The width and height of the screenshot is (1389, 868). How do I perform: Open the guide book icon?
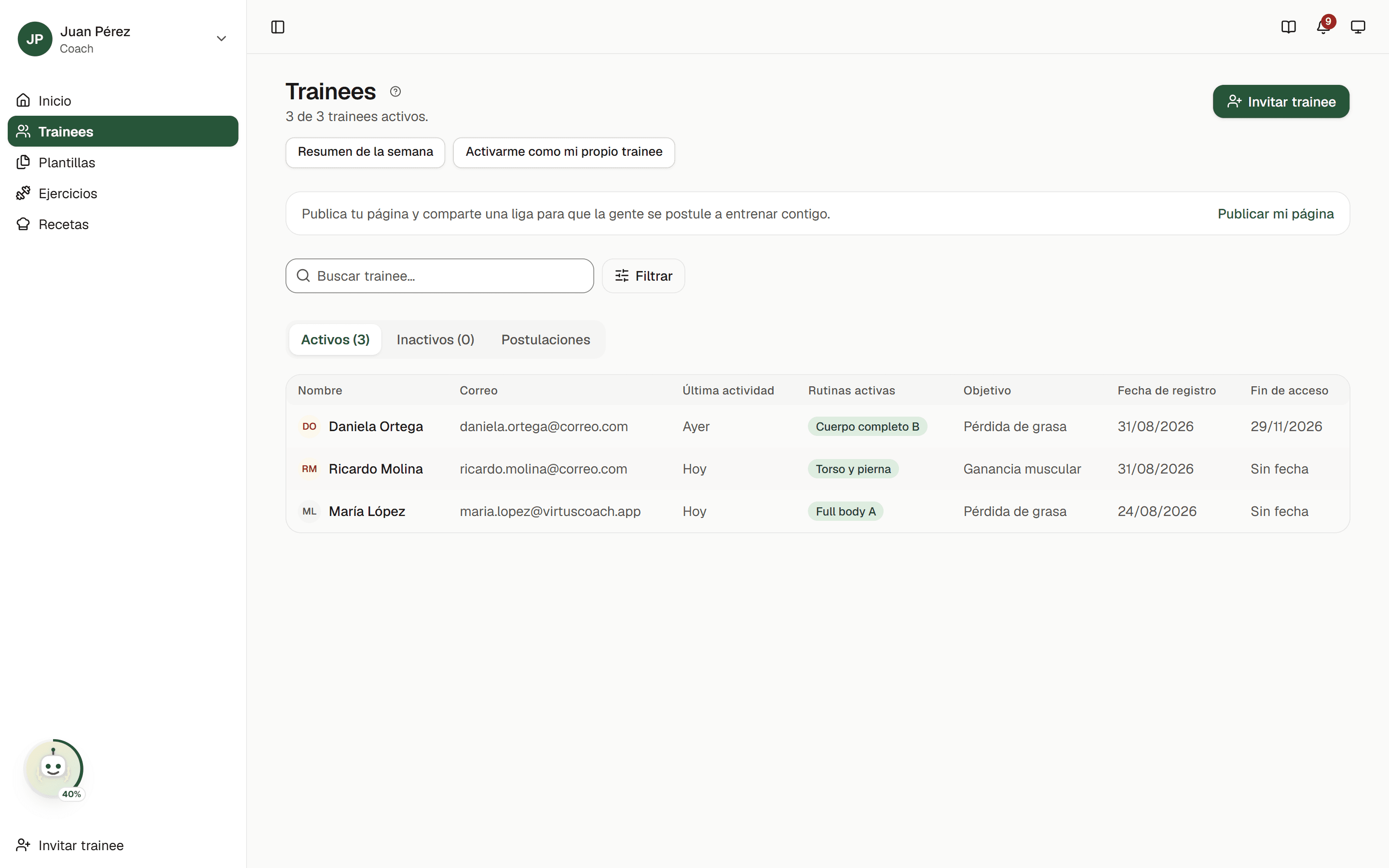(1289, 27)
